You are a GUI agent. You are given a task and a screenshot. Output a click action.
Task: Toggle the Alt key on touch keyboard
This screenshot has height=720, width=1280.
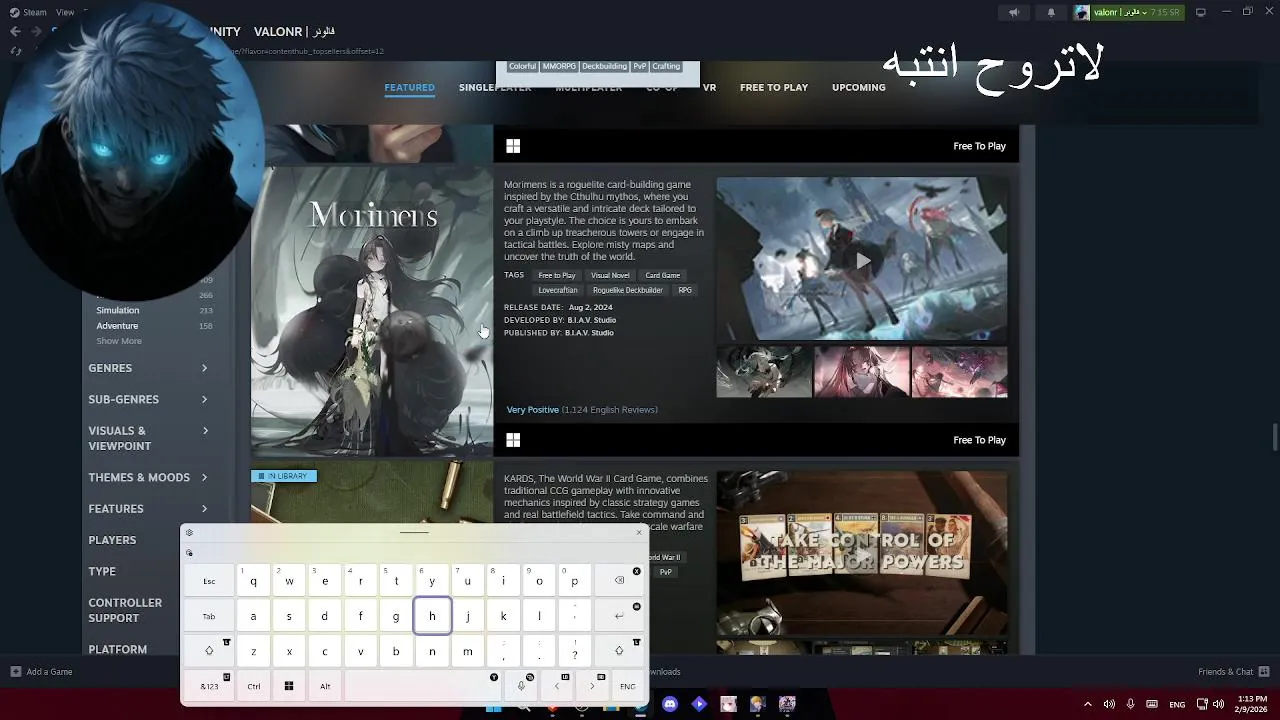(325, 686)
